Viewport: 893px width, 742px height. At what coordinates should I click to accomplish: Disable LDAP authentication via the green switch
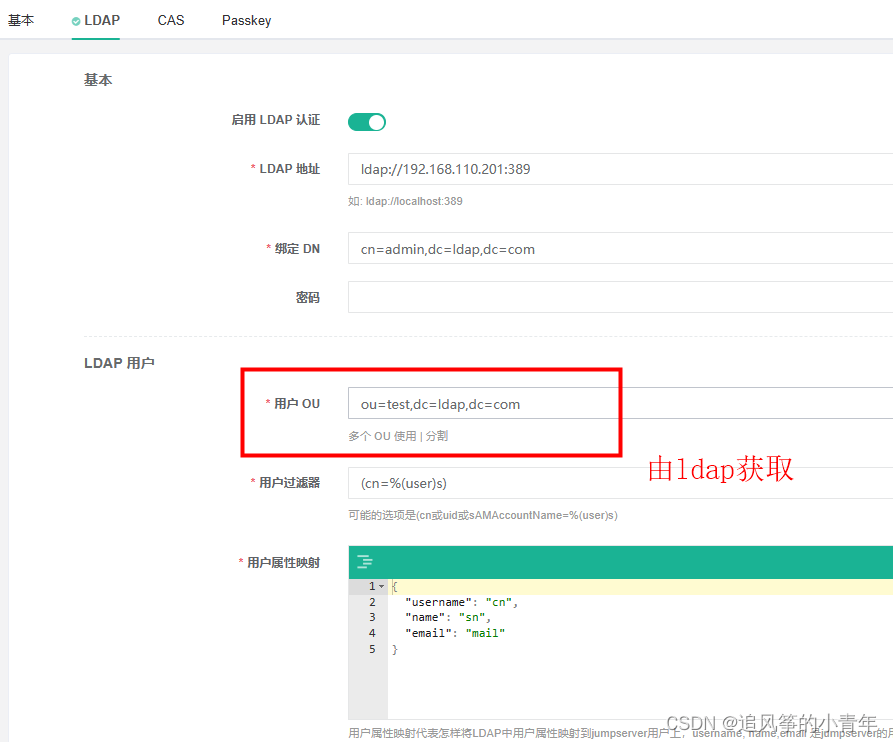(x=366, y=121)
